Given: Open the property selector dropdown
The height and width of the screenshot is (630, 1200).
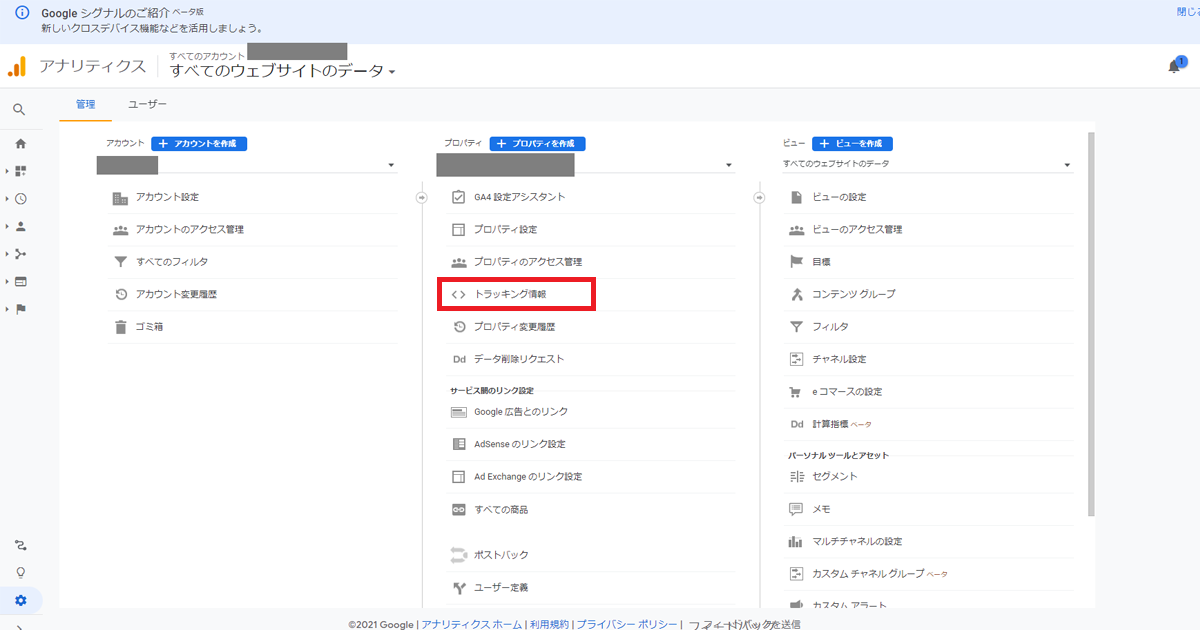Looking at the screenshot, I should coord(586,165).
